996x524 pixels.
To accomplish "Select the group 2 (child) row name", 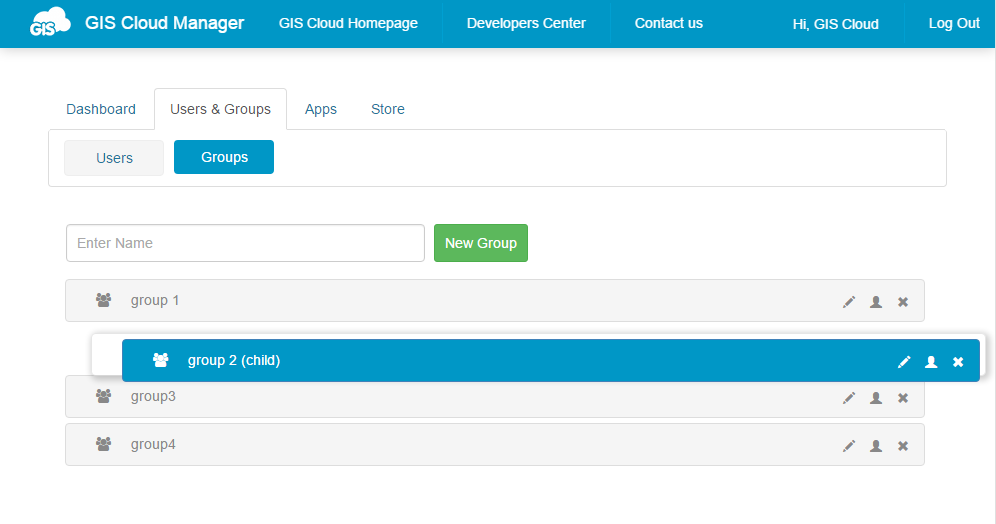I will coord(234,360).
